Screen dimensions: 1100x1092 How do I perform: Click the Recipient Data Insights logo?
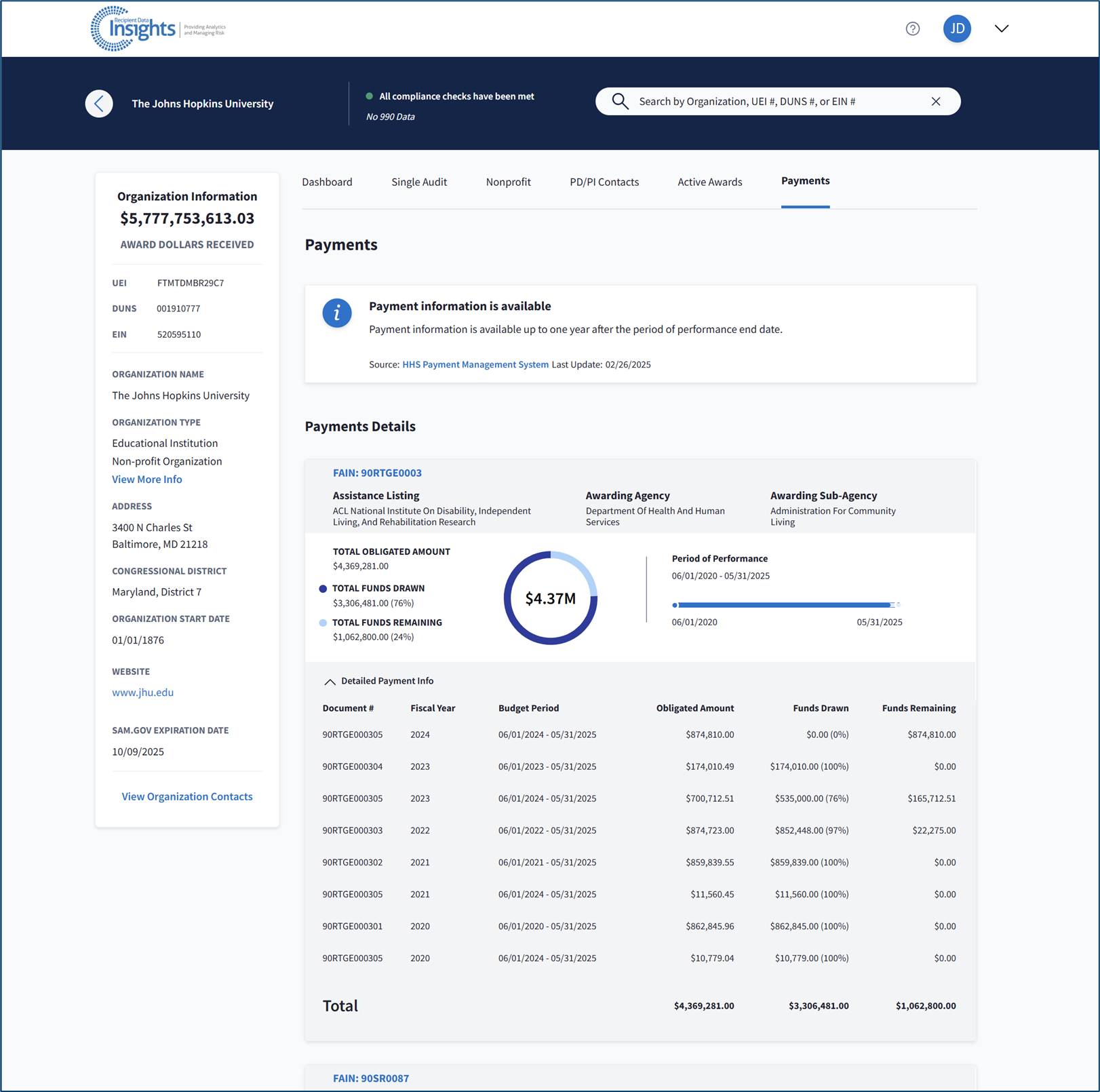(158, 28)
